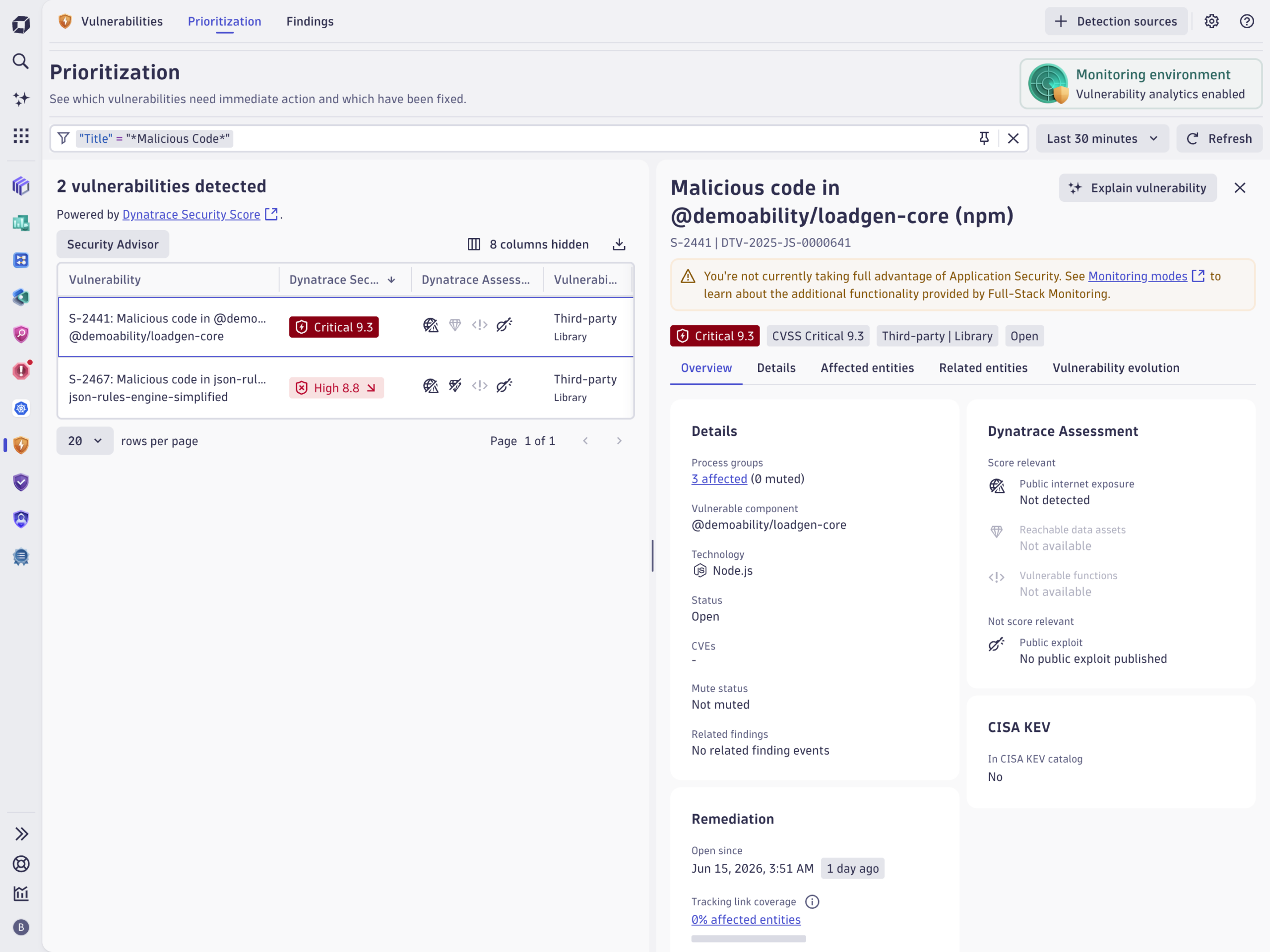1270x952 pixels.
Task: Switch to the Findings tab
Action: (310, 21)
